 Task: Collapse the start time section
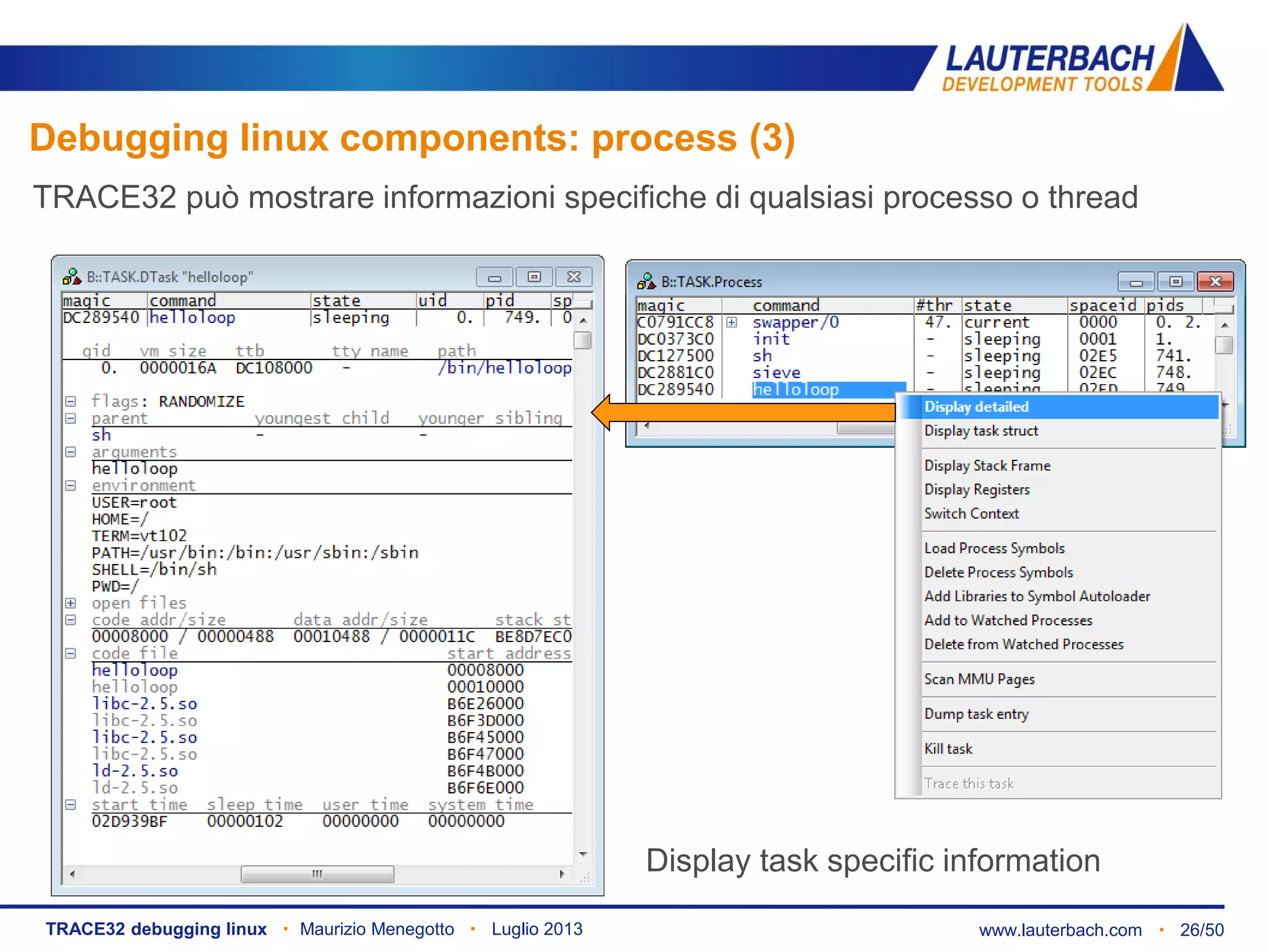coord(71,804)
